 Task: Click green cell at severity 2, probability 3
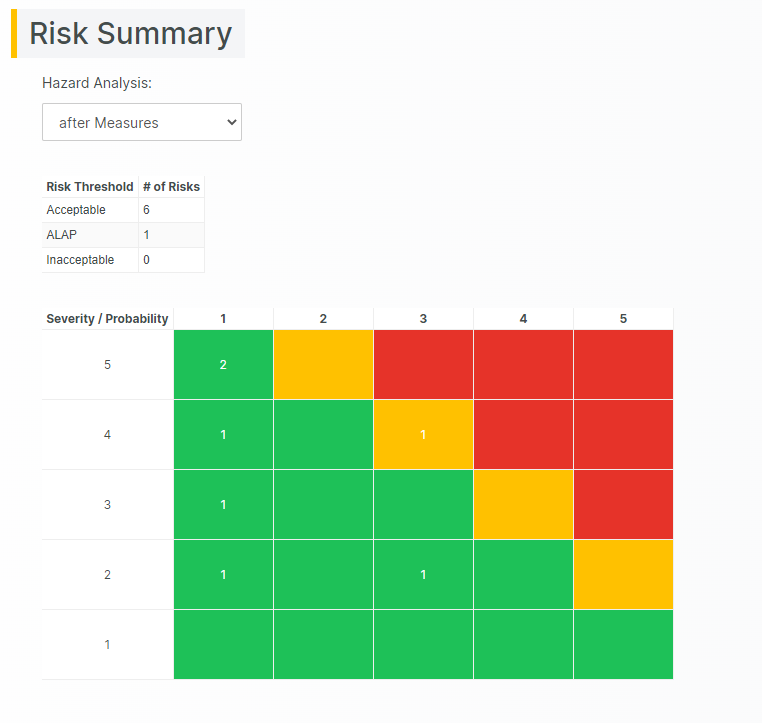pyautogui.click(x=423, y=575)
